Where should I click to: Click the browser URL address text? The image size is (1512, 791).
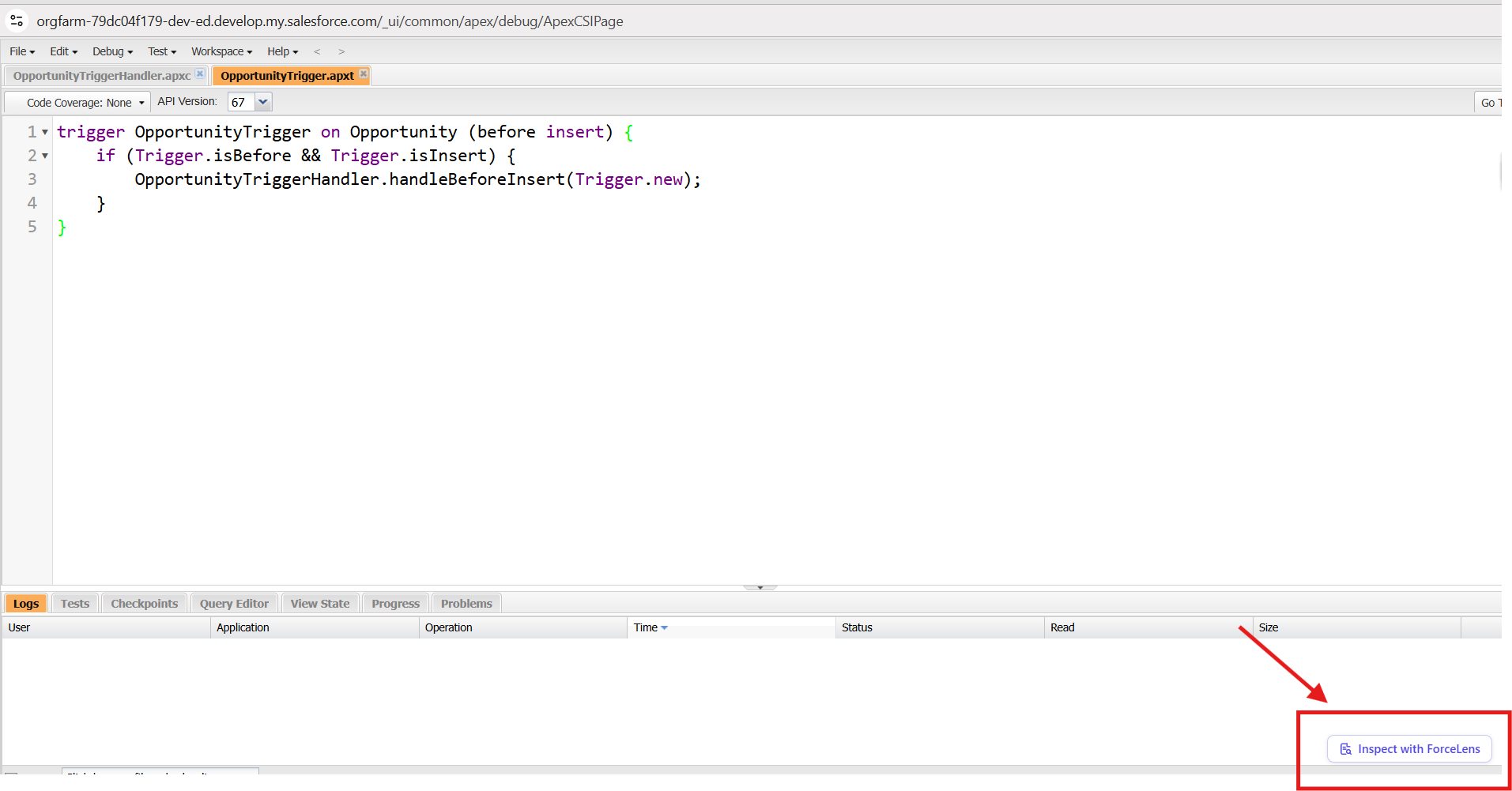330,21
